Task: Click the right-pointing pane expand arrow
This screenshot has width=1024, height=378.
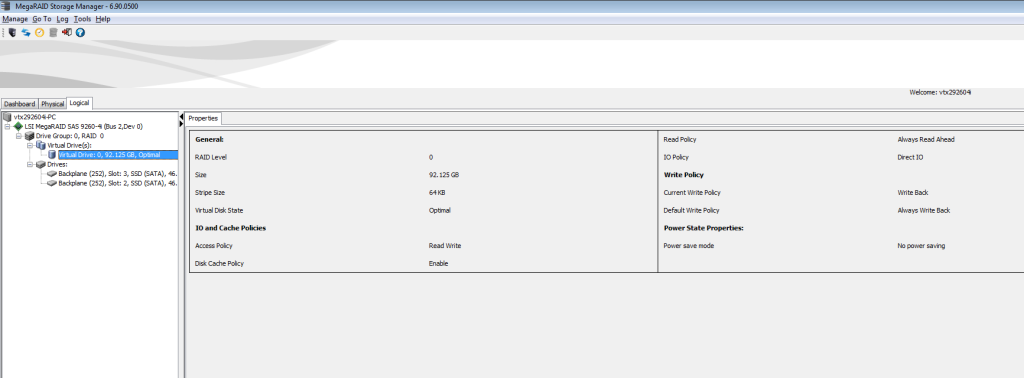Action: click(181, 123)
